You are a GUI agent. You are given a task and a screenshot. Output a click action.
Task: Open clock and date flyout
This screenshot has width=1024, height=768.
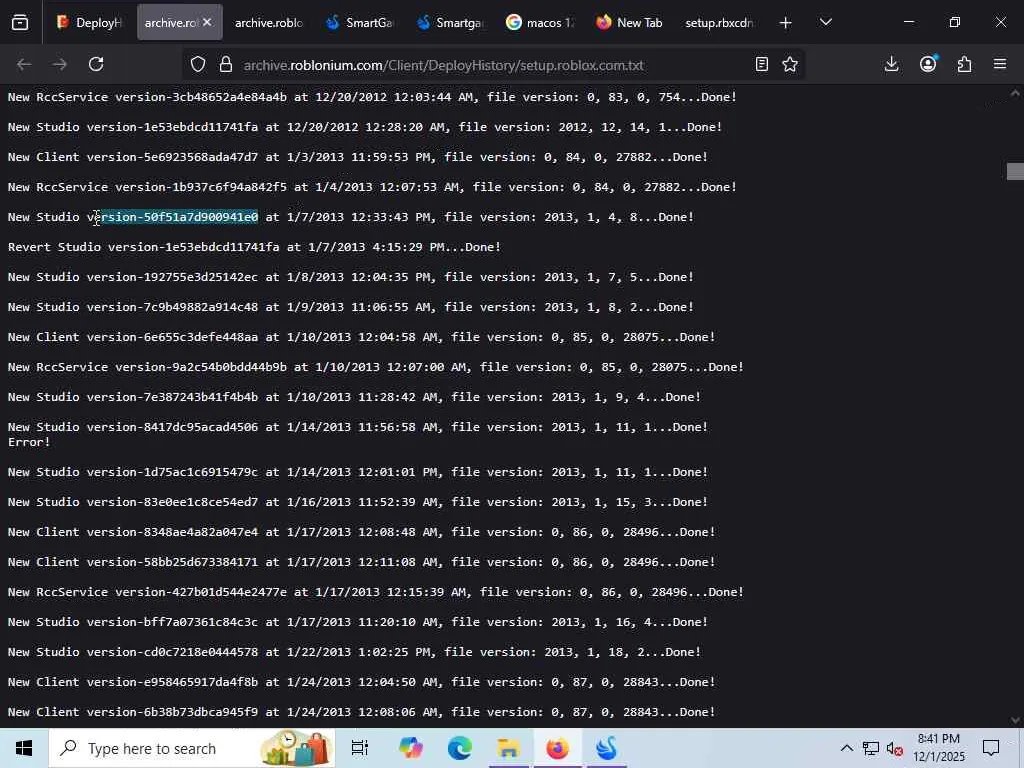(938, 748)
